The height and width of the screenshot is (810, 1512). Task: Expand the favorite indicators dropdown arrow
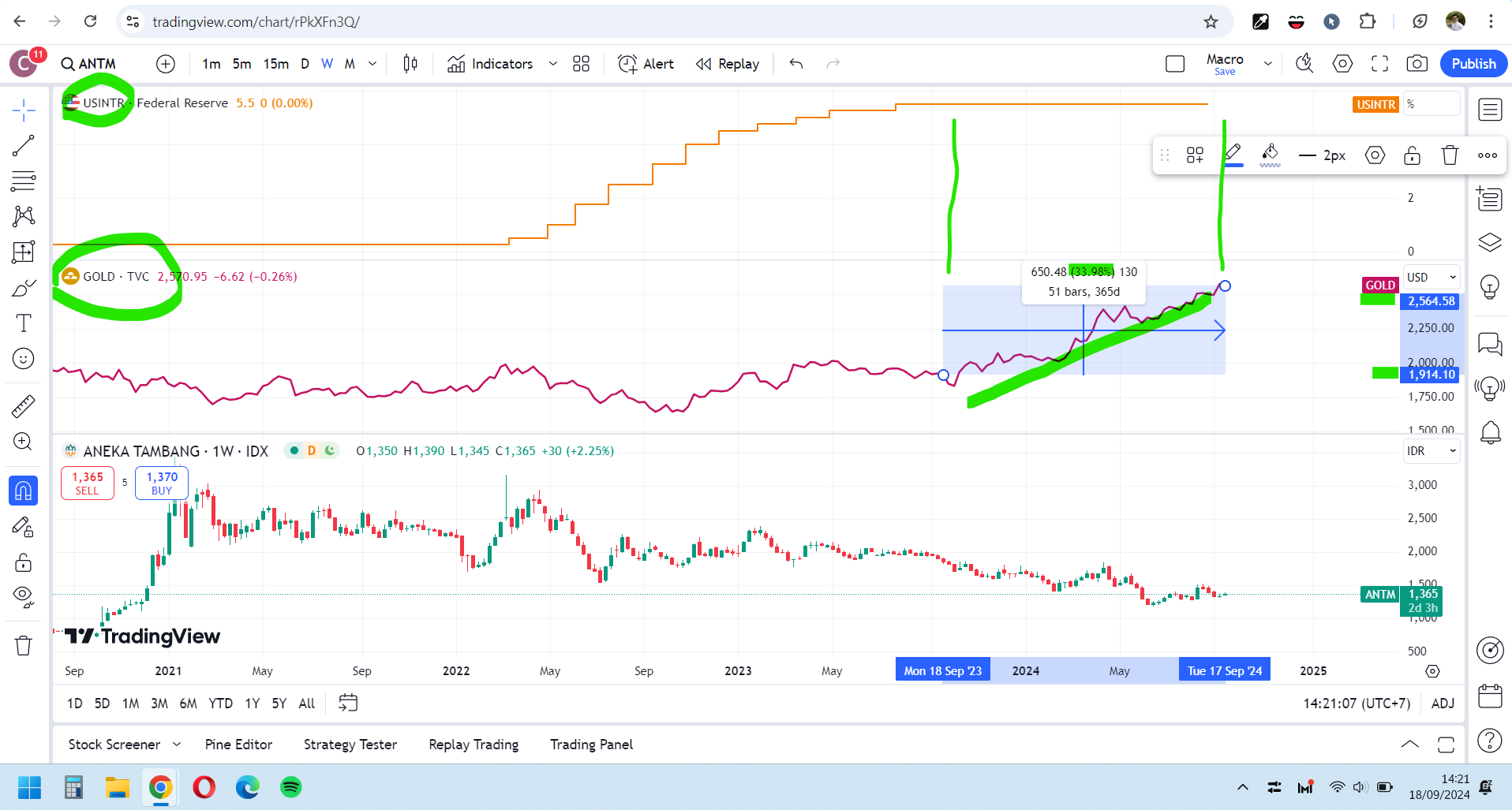(553, 64)
